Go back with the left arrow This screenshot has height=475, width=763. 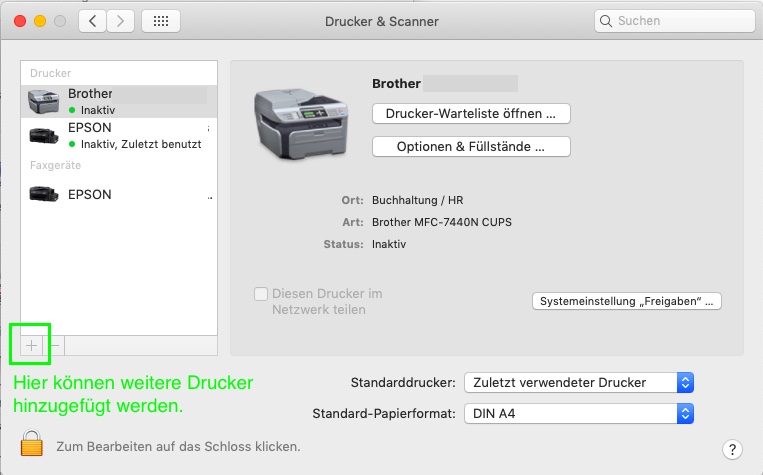click(92, 21)
